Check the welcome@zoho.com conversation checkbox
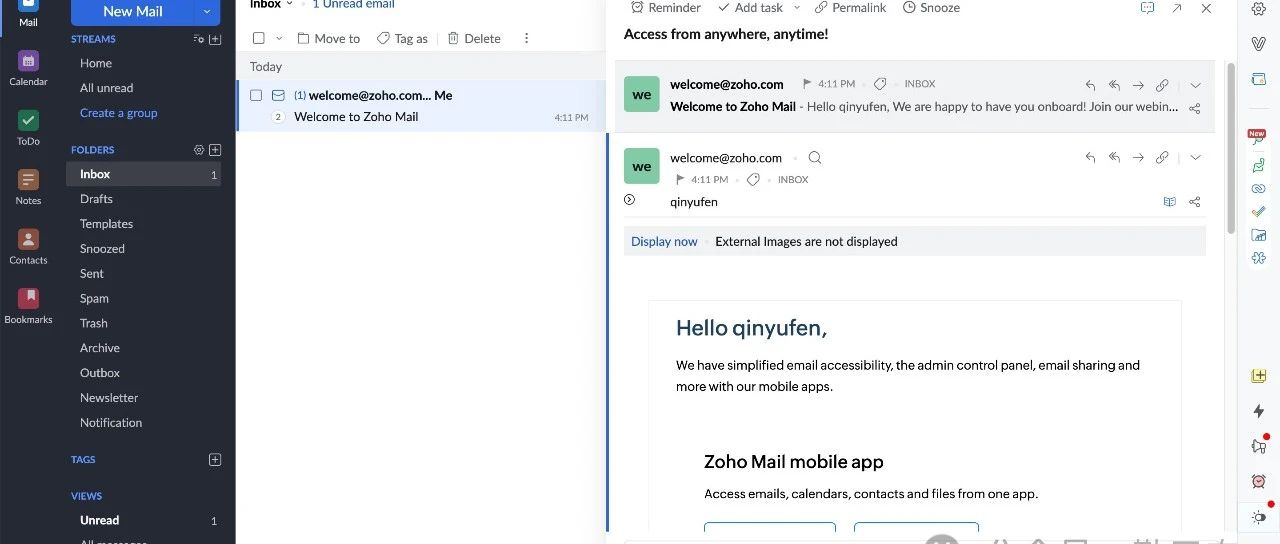 pyautogui.click(x=256, y=95)
